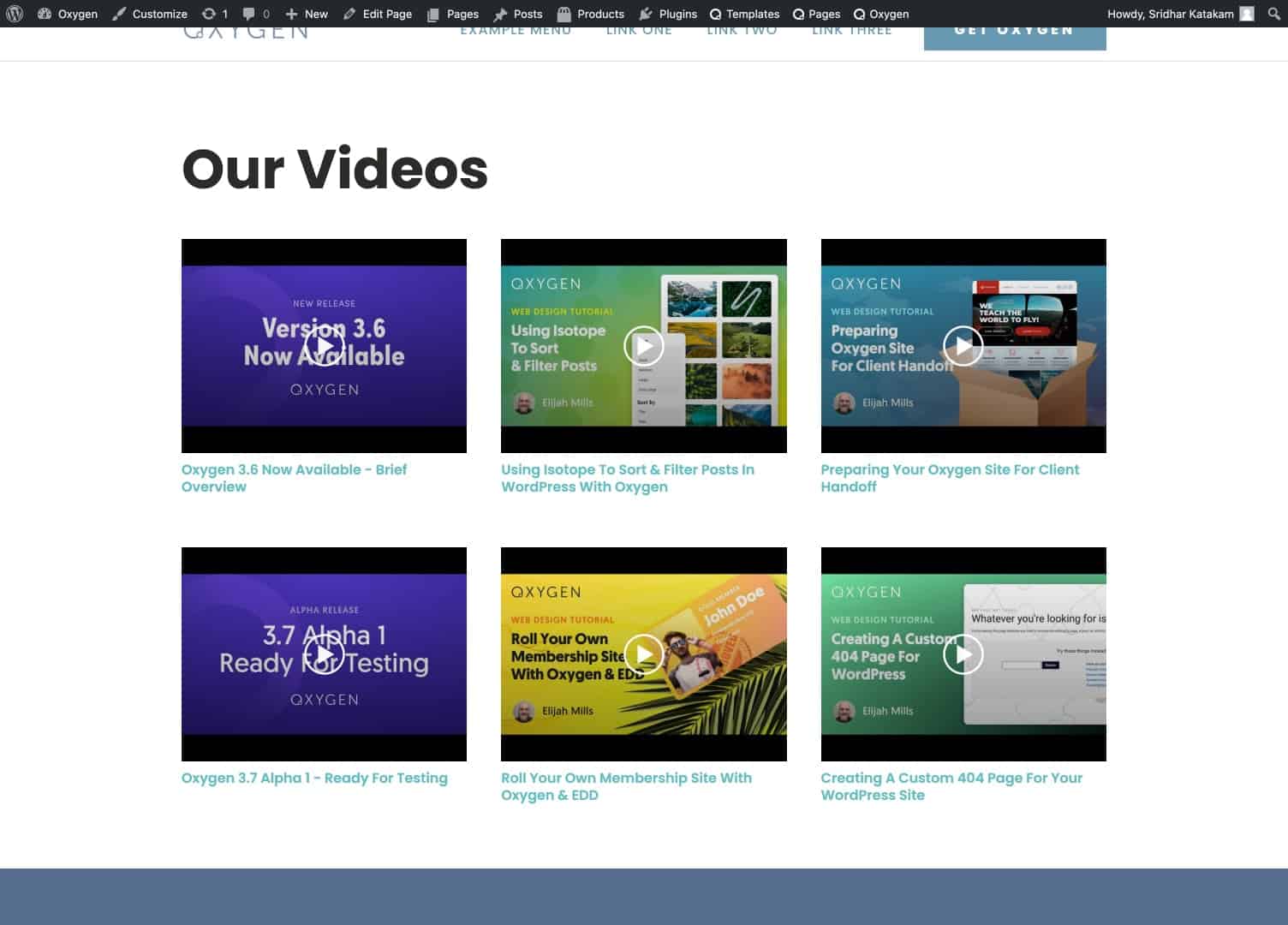Open the New content menu
This screenshot has height=925, width=1288.
(307, 14)
